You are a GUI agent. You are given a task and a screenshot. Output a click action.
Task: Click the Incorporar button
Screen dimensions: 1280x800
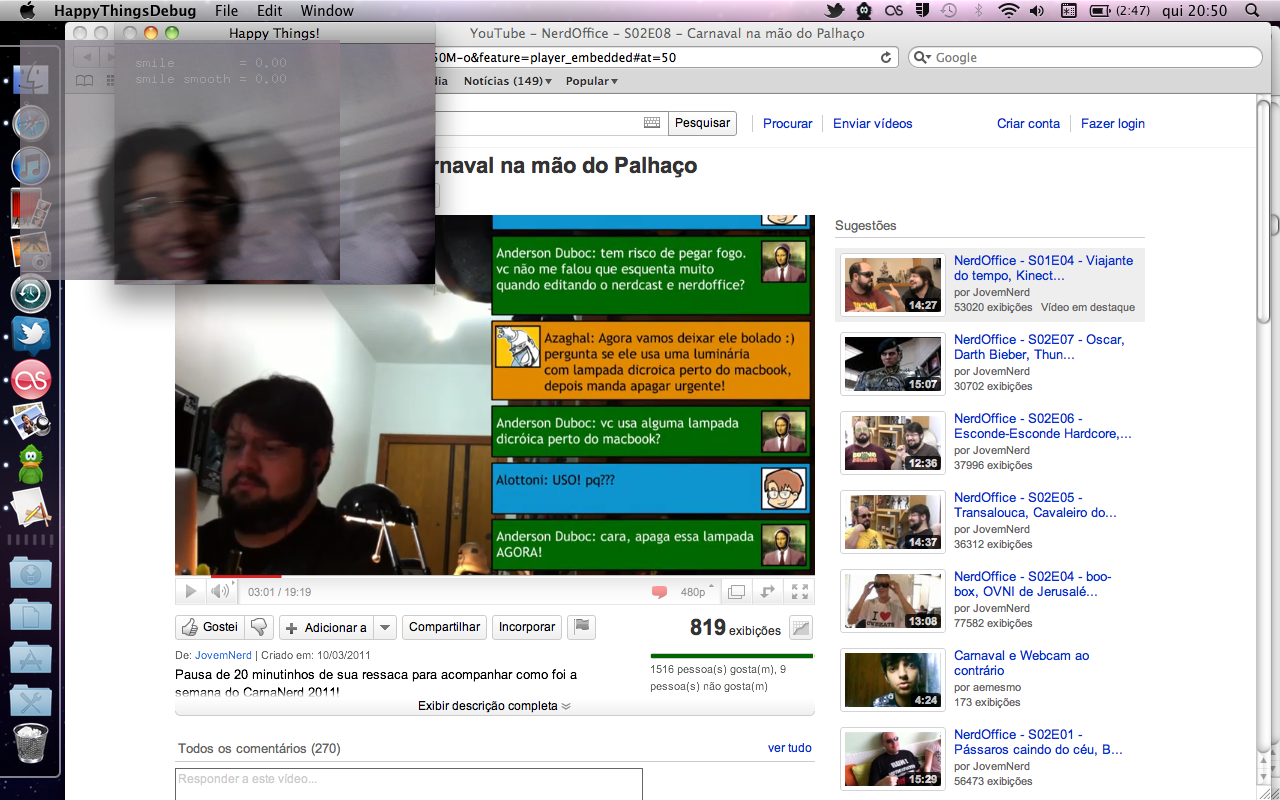tap(526, 627)
